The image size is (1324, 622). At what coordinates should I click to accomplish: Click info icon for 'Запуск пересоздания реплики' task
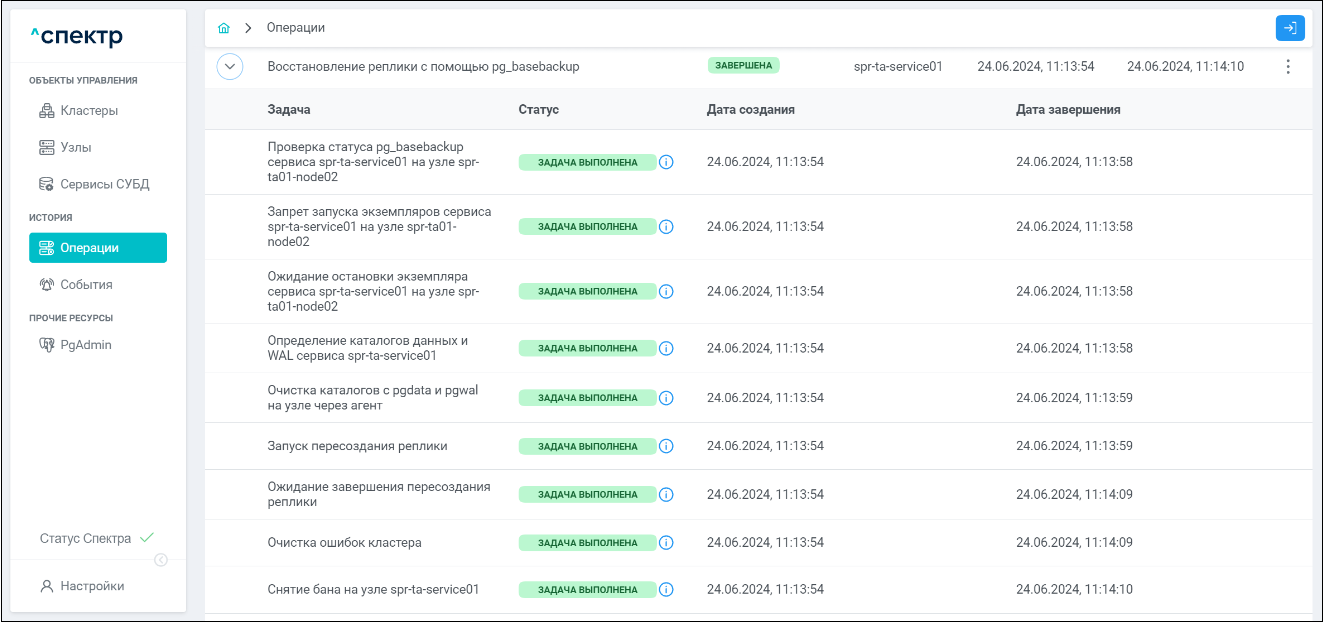tap(666, 446)
